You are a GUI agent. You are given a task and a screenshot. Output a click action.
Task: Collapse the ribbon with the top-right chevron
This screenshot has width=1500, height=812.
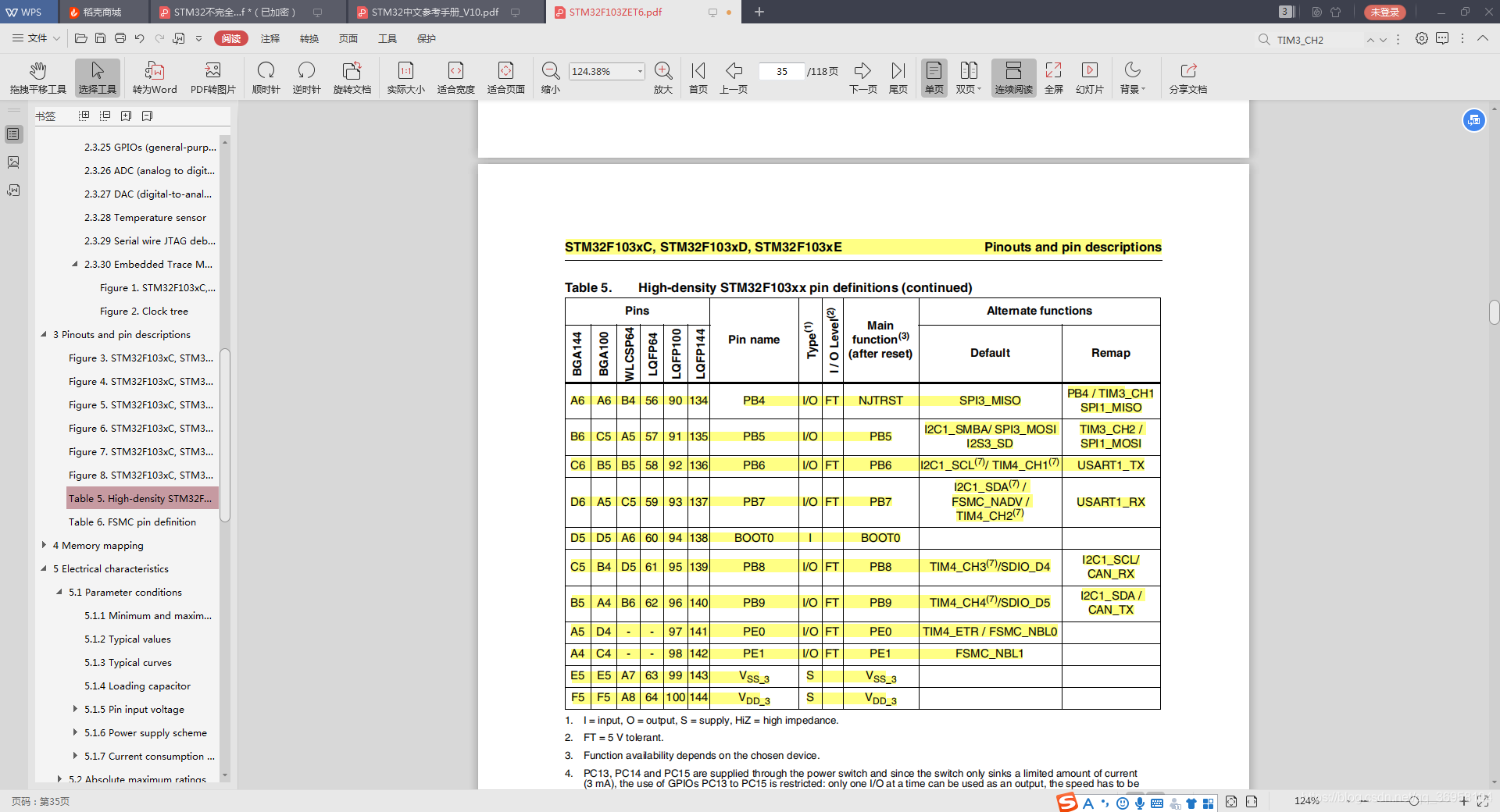[1482, 38]
